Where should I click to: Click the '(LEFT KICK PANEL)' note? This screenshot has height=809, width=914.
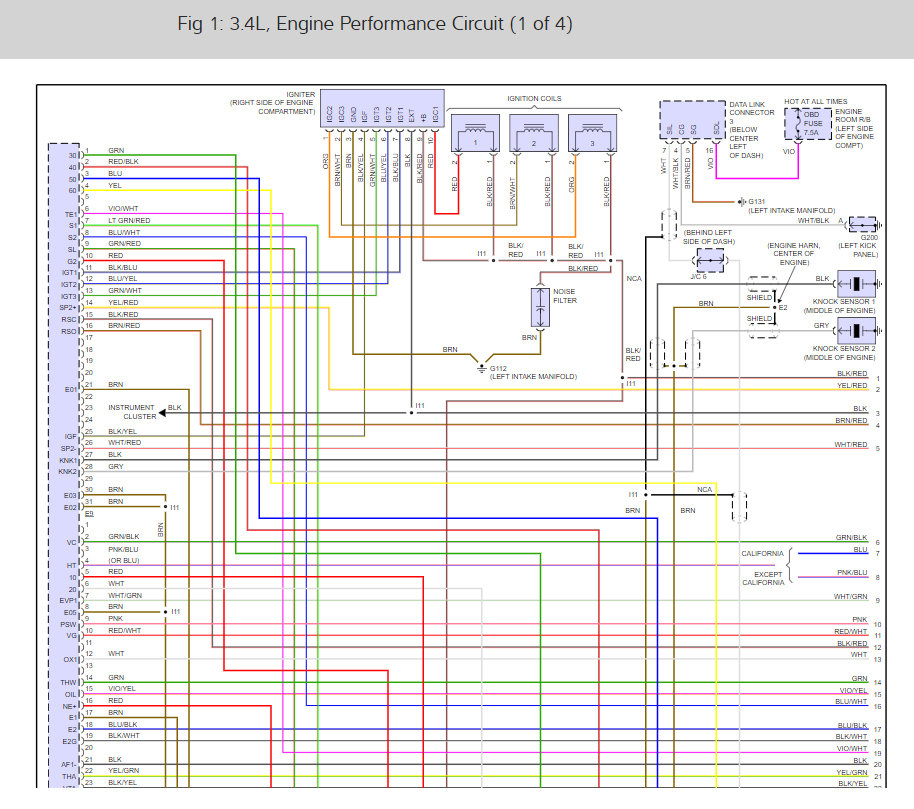coord(857,250)
